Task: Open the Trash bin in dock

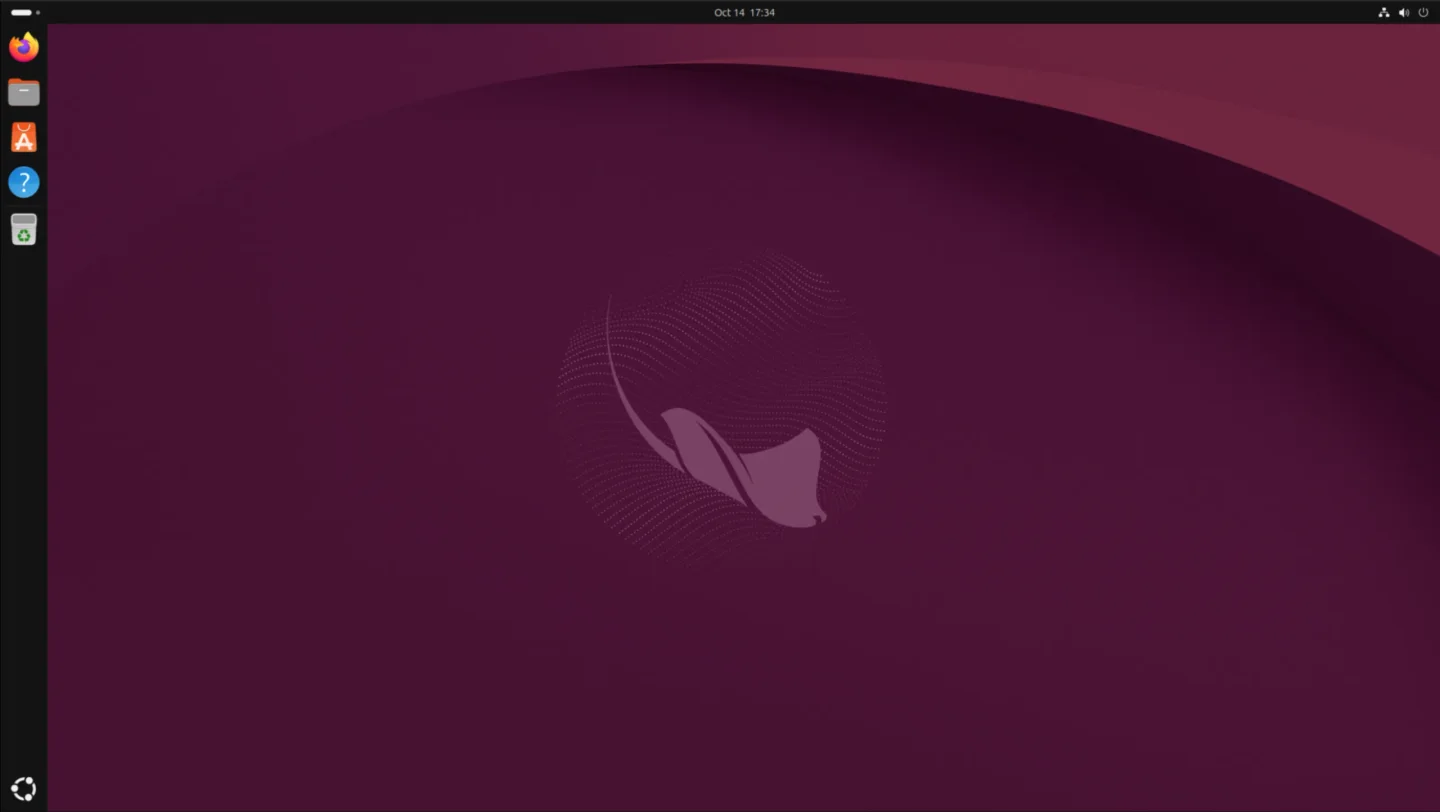Action: [23, 228]
